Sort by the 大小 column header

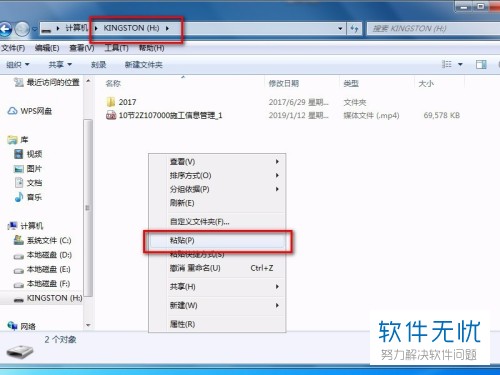426,83
